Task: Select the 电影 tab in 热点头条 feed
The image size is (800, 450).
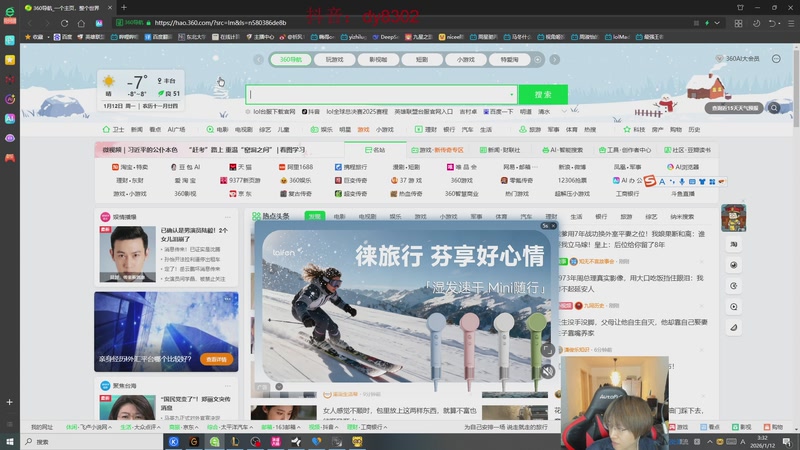Action: pyautogui.click(x=339, y=217)
